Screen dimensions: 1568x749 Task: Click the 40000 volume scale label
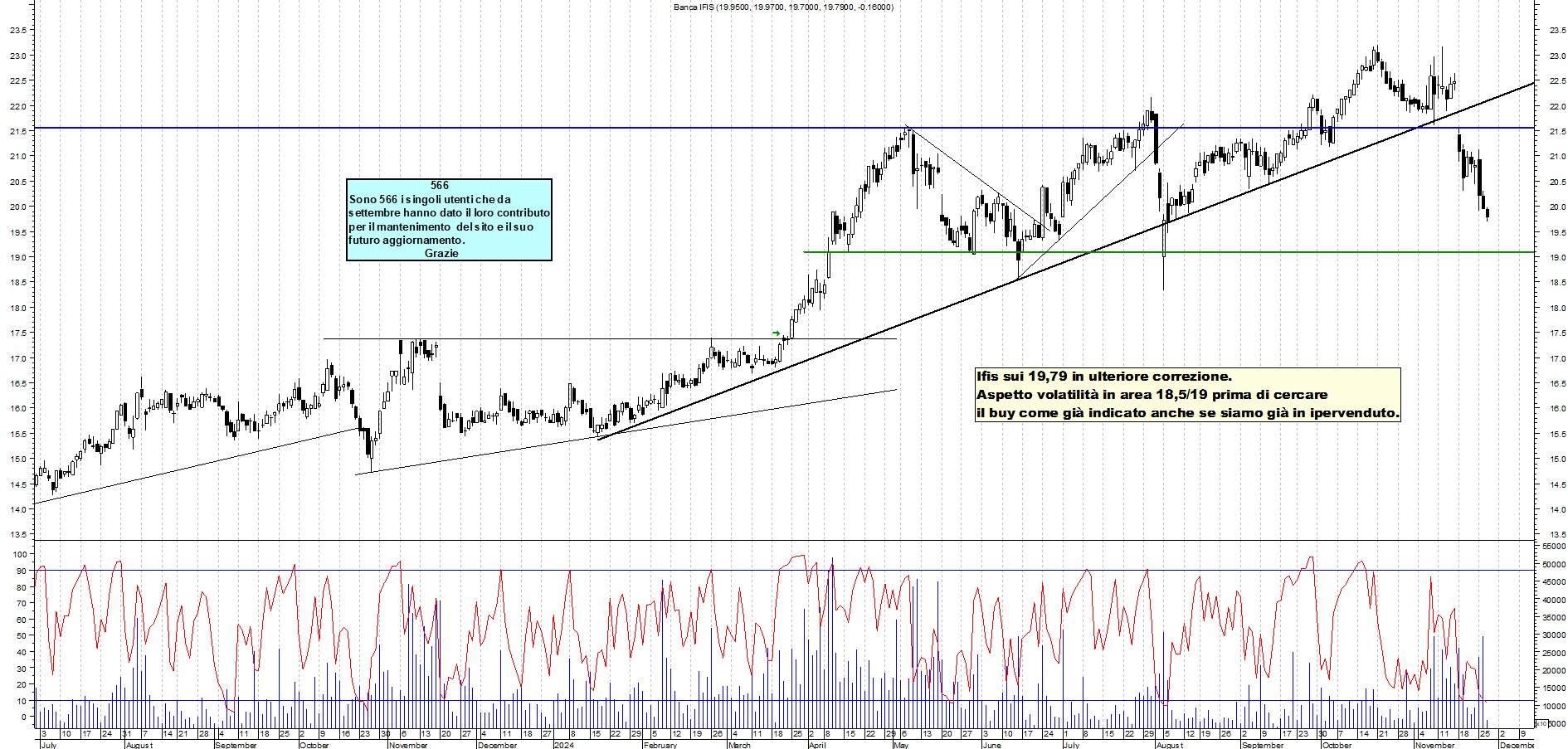(1554, 601)
